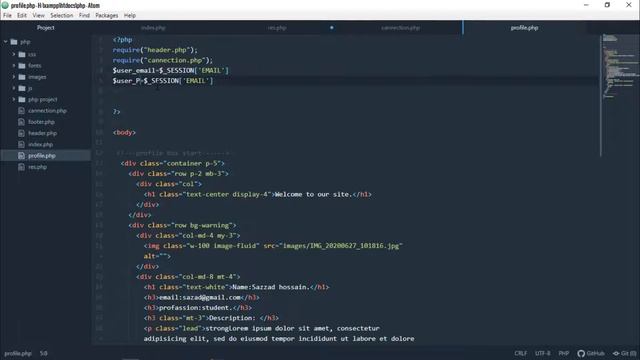
Task: Change PHP grammar in status bar
Action: tap(564, 353)
